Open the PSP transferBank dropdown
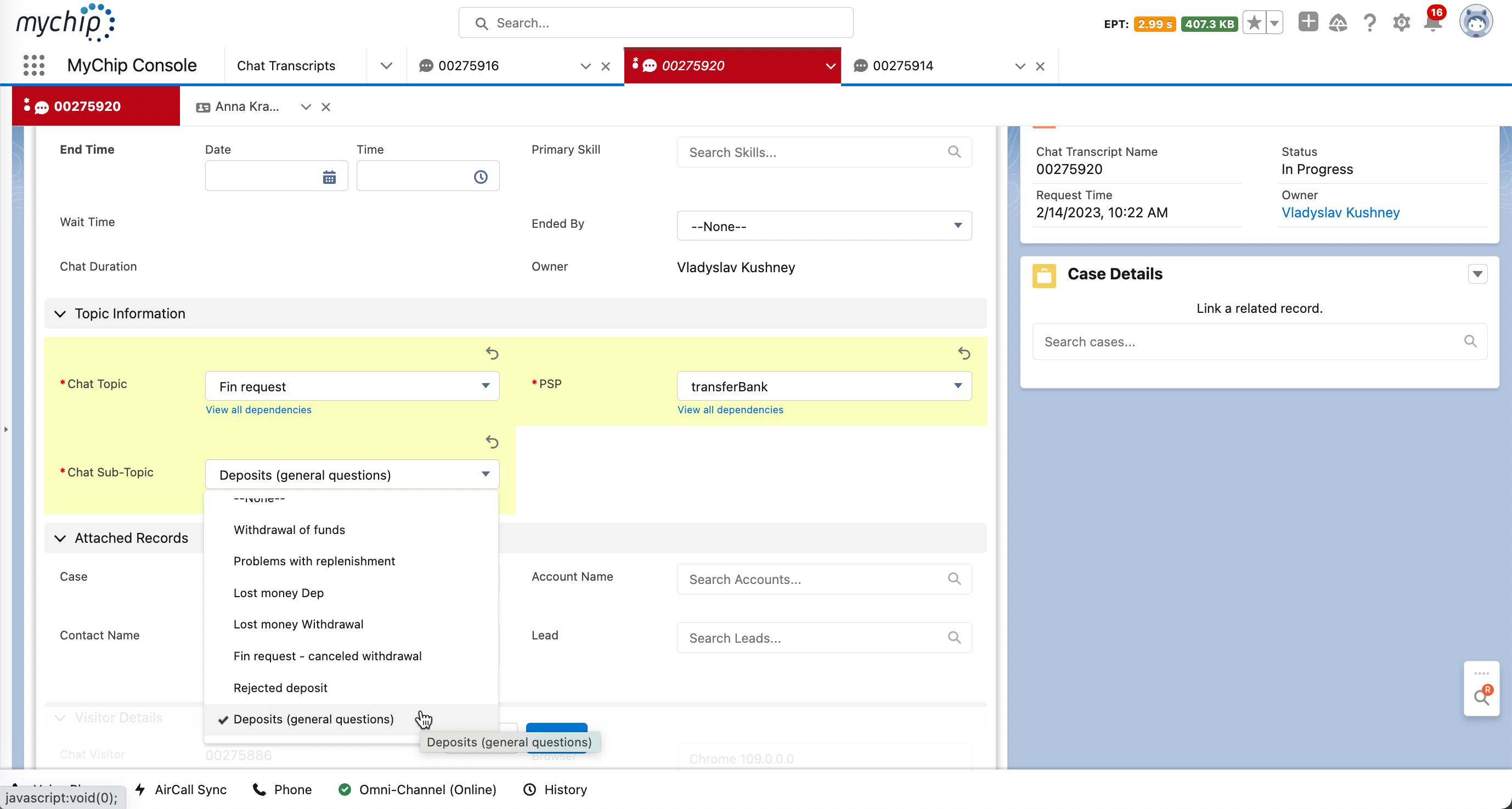 pyautogui.click(x=823, y=386)
